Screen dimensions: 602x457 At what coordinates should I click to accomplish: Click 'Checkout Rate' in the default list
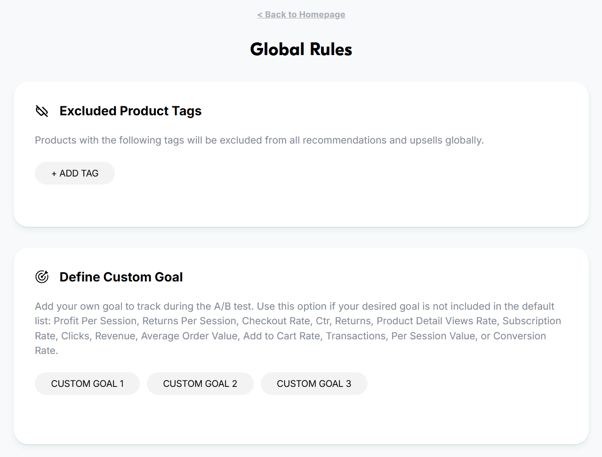276,321
